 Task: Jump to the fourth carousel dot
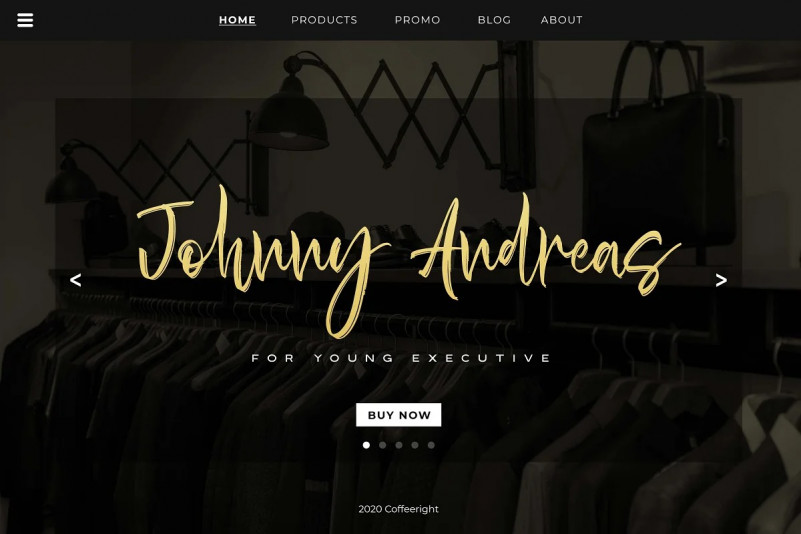click(415, 445)
